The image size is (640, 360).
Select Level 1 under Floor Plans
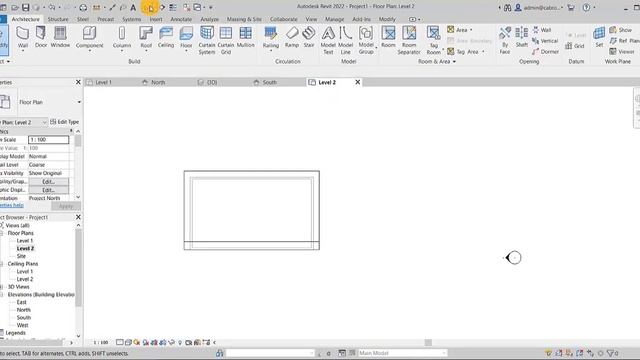point(24,241)
